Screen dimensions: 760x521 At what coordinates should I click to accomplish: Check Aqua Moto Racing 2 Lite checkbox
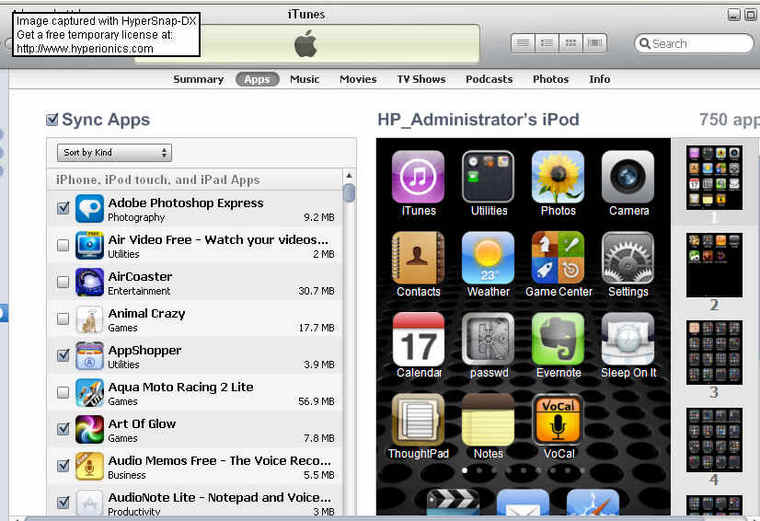[x=63, y=392]
